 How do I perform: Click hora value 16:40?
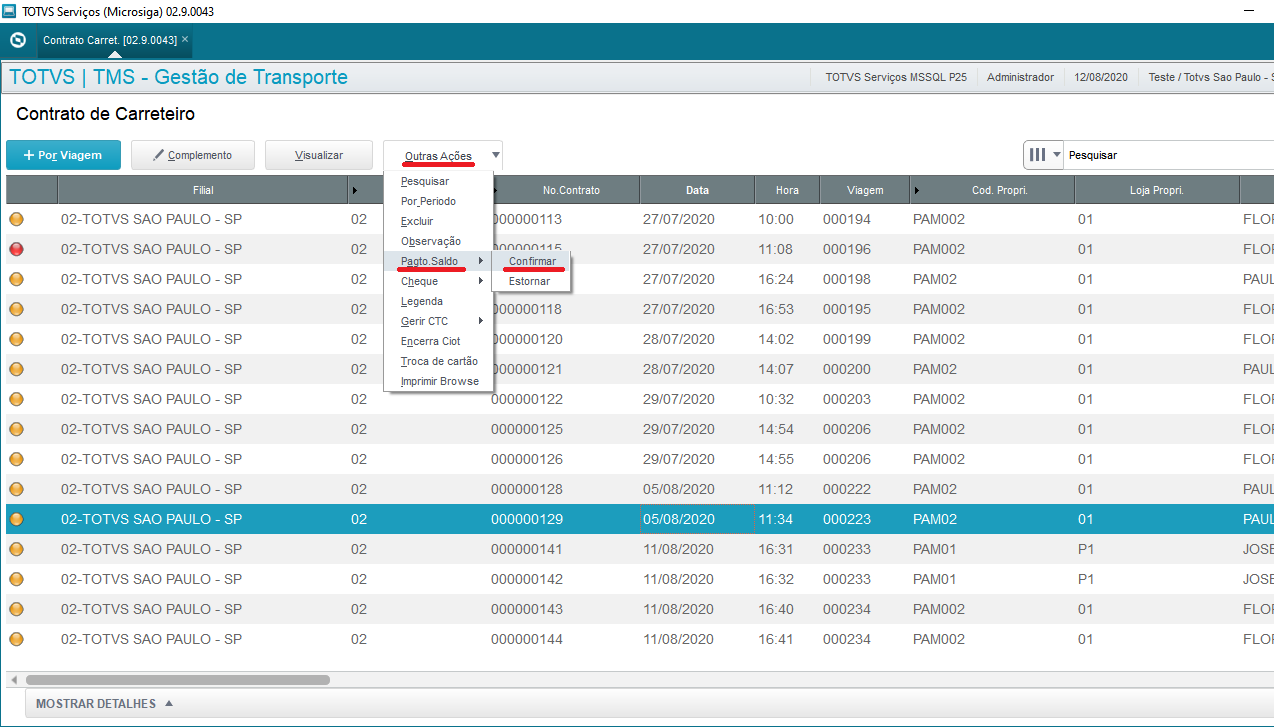click(x=776, y=609)
